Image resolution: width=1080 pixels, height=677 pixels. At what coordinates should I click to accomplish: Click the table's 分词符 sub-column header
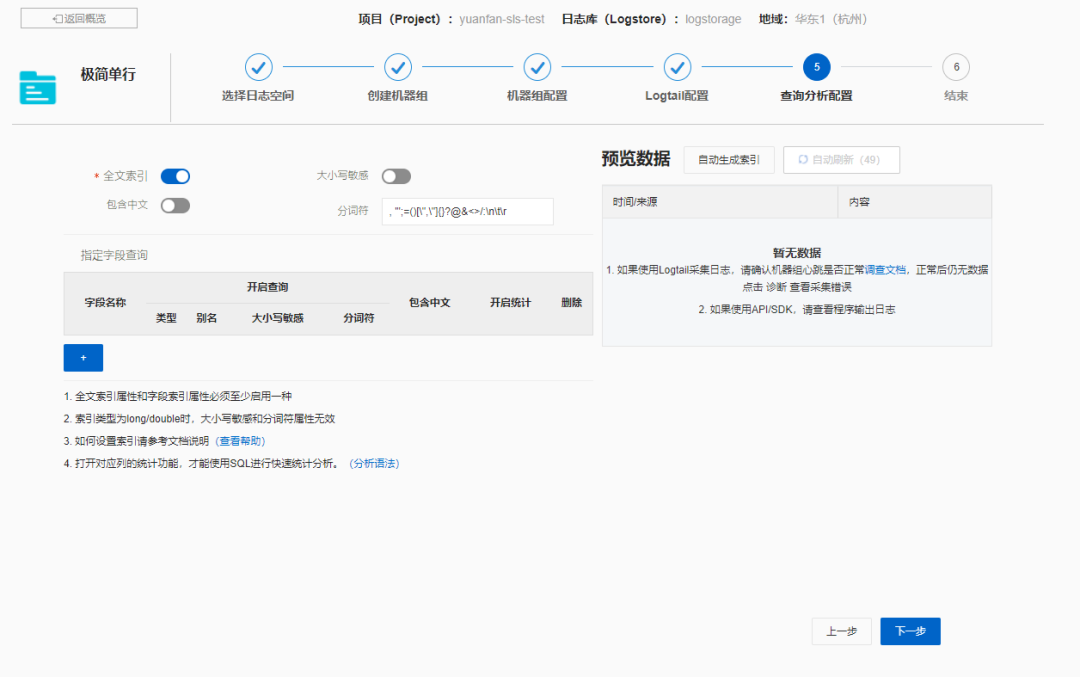coord(359,318)
